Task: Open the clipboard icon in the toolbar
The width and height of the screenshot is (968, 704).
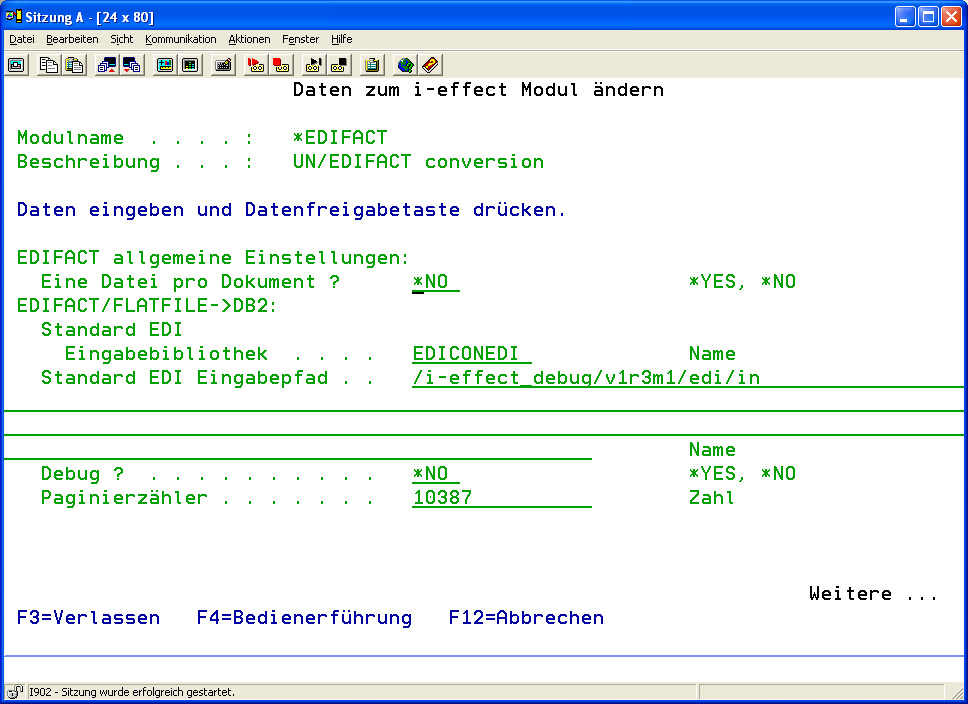Action: pos(372,65)
